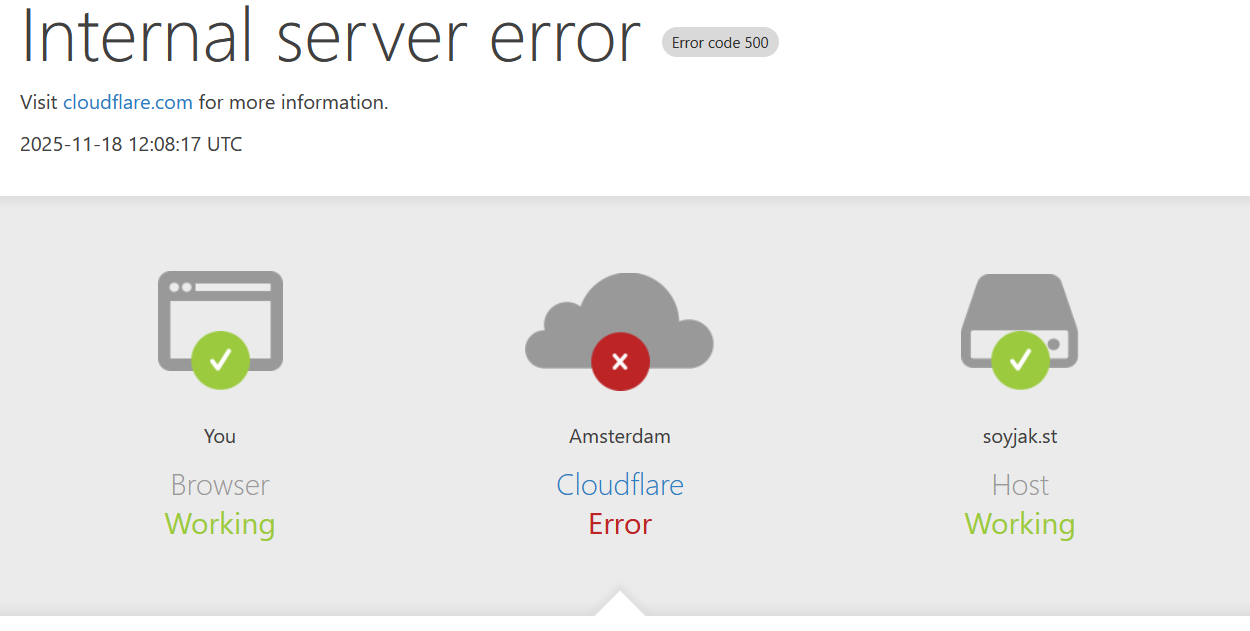Image resolution: width=1250 pixels, height=631 pixels.
Task: Open the cloudflare.com link
Action: coord(128,102)
